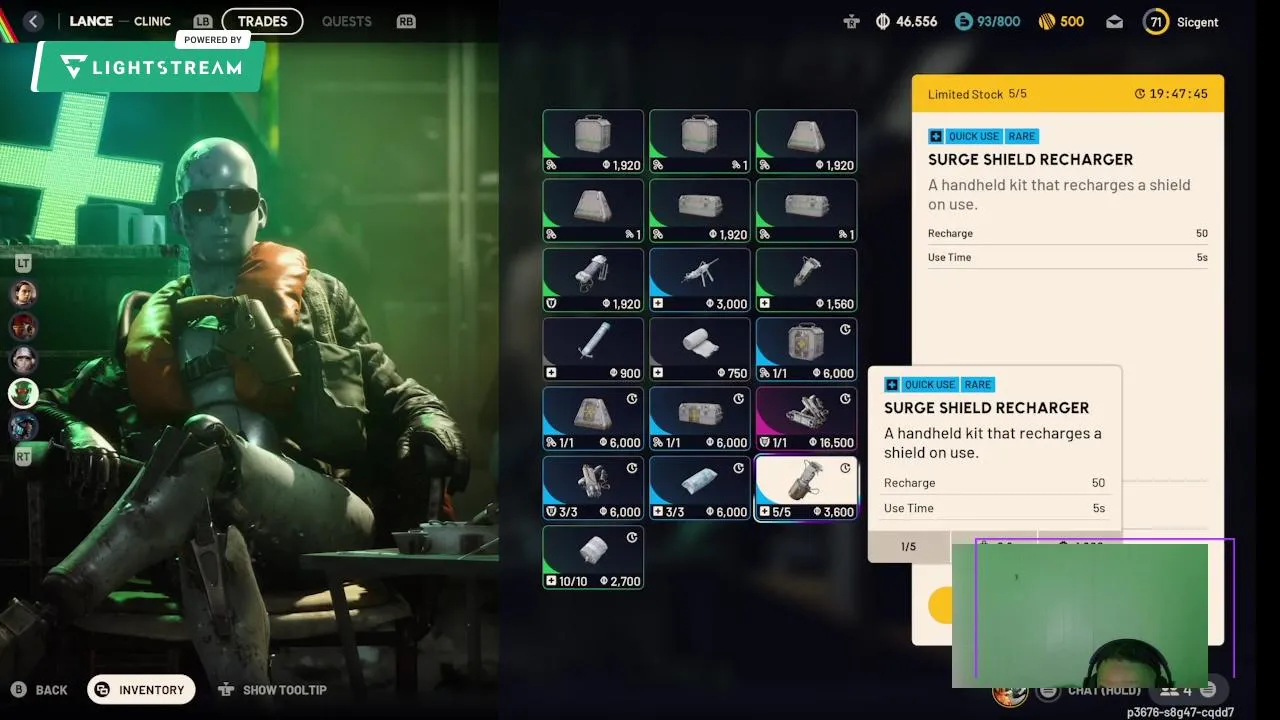Select the syringe item priced 900

click(x=593, y=349)
